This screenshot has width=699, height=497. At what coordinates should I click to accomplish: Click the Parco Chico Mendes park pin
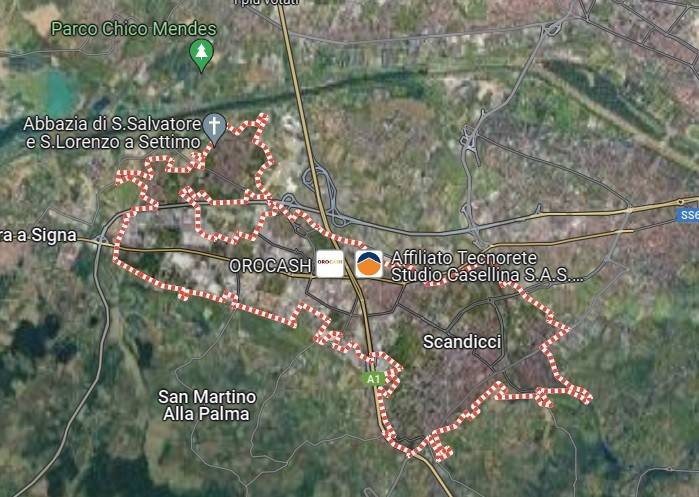(201, 55)
